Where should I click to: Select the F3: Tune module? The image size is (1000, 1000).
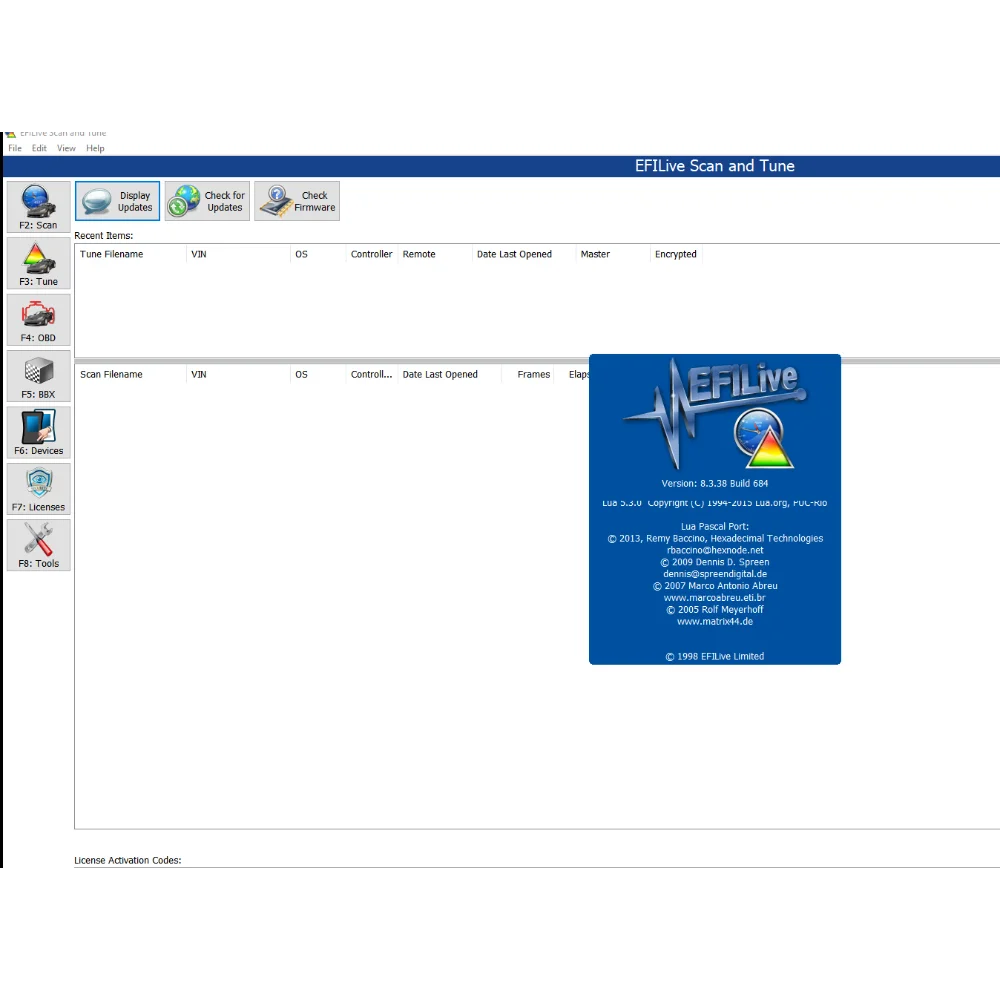[37, 262]
